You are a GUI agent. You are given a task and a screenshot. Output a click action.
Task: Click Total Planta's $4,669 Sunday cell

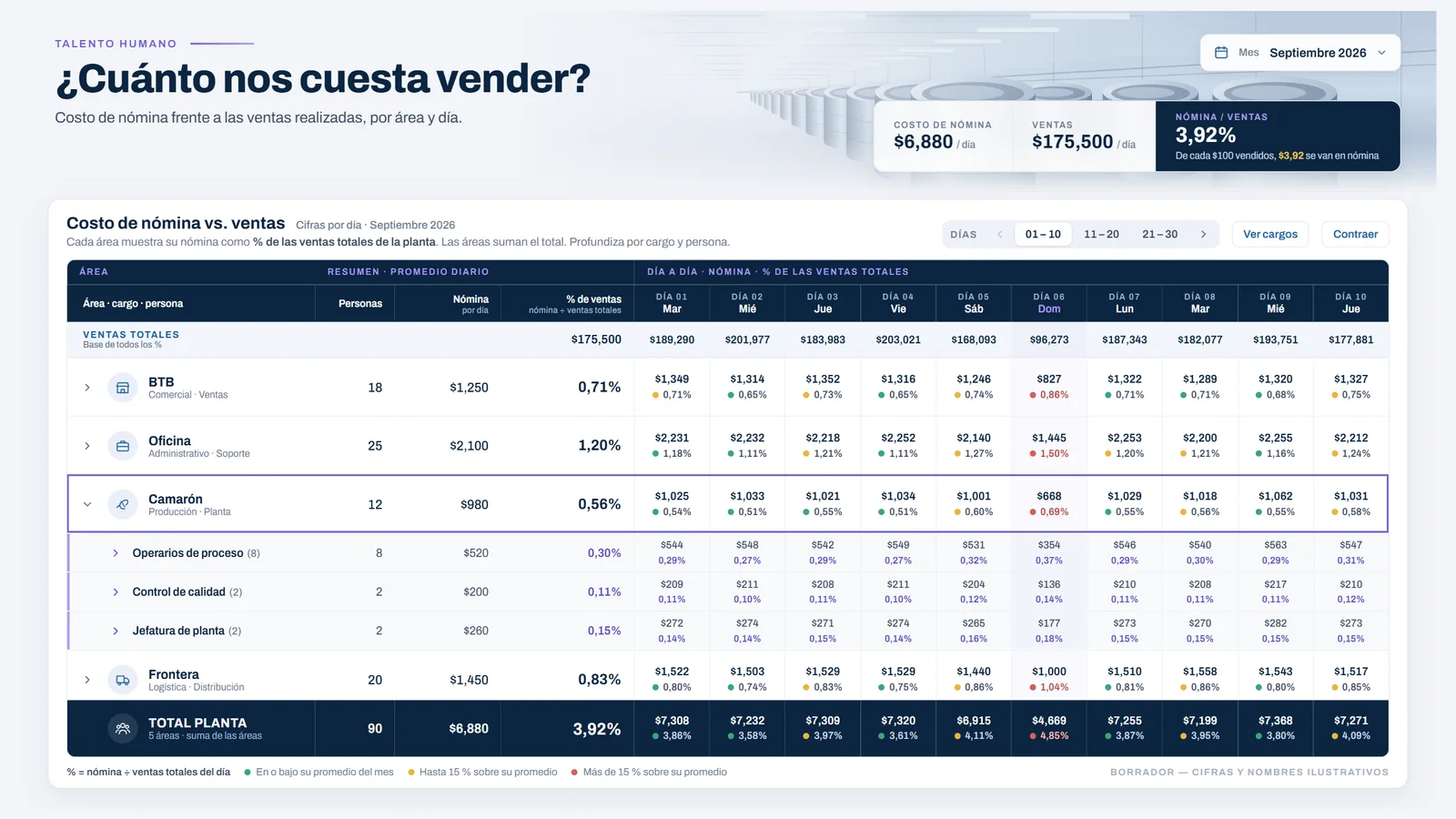[1049, 721]
